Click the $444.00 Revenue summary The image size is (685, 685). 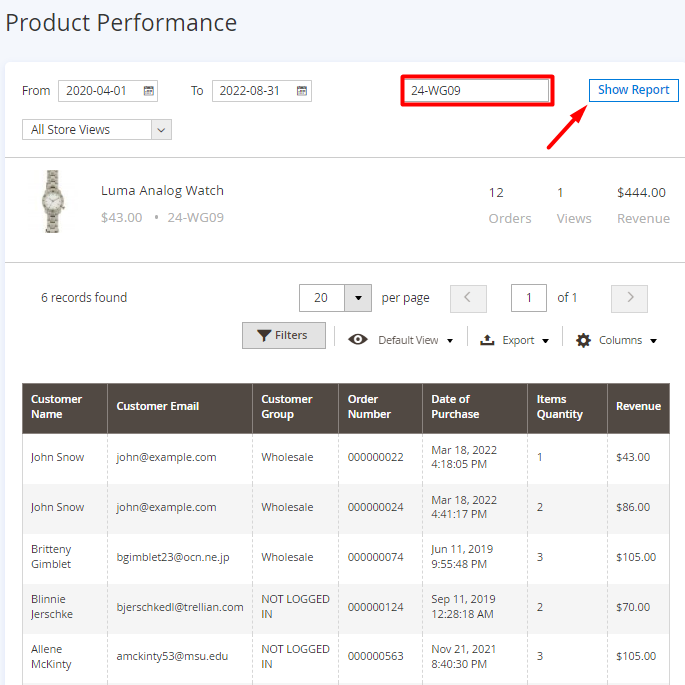641,193
